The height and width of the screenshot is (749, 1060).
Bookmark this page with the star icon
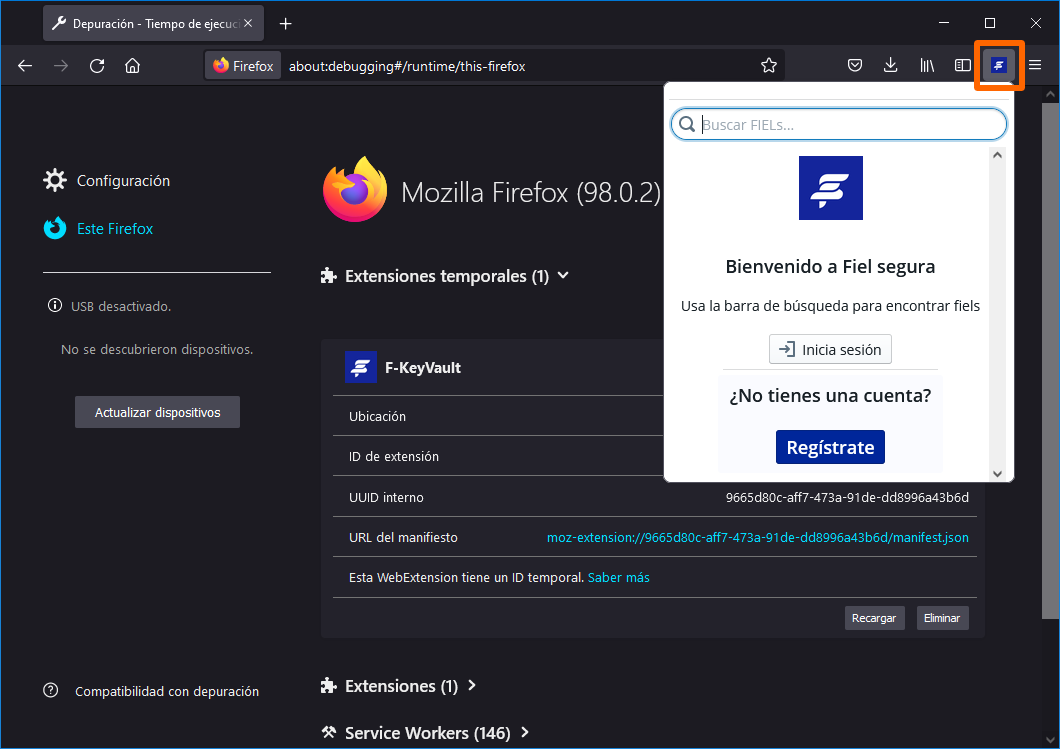coord(769,66)
